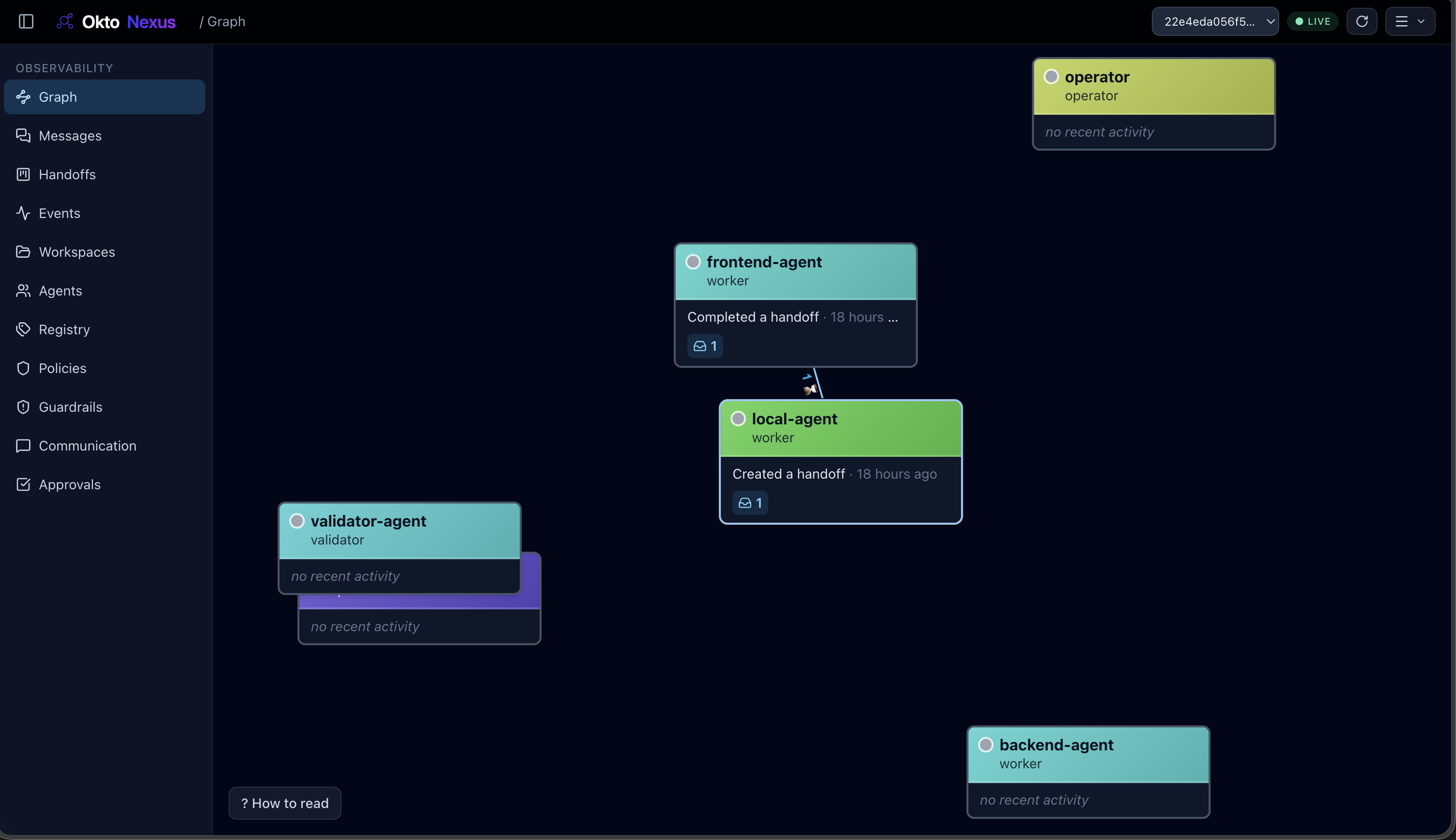Screen dimensions: 1456x840
Task: Open the Registry page
Action: [105, 329]
